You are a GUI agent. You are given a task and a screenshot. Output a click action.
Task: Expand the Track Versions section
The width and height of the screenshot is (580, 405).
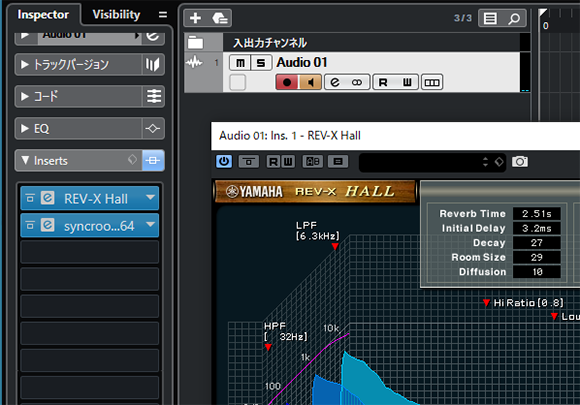click(24, 65)
